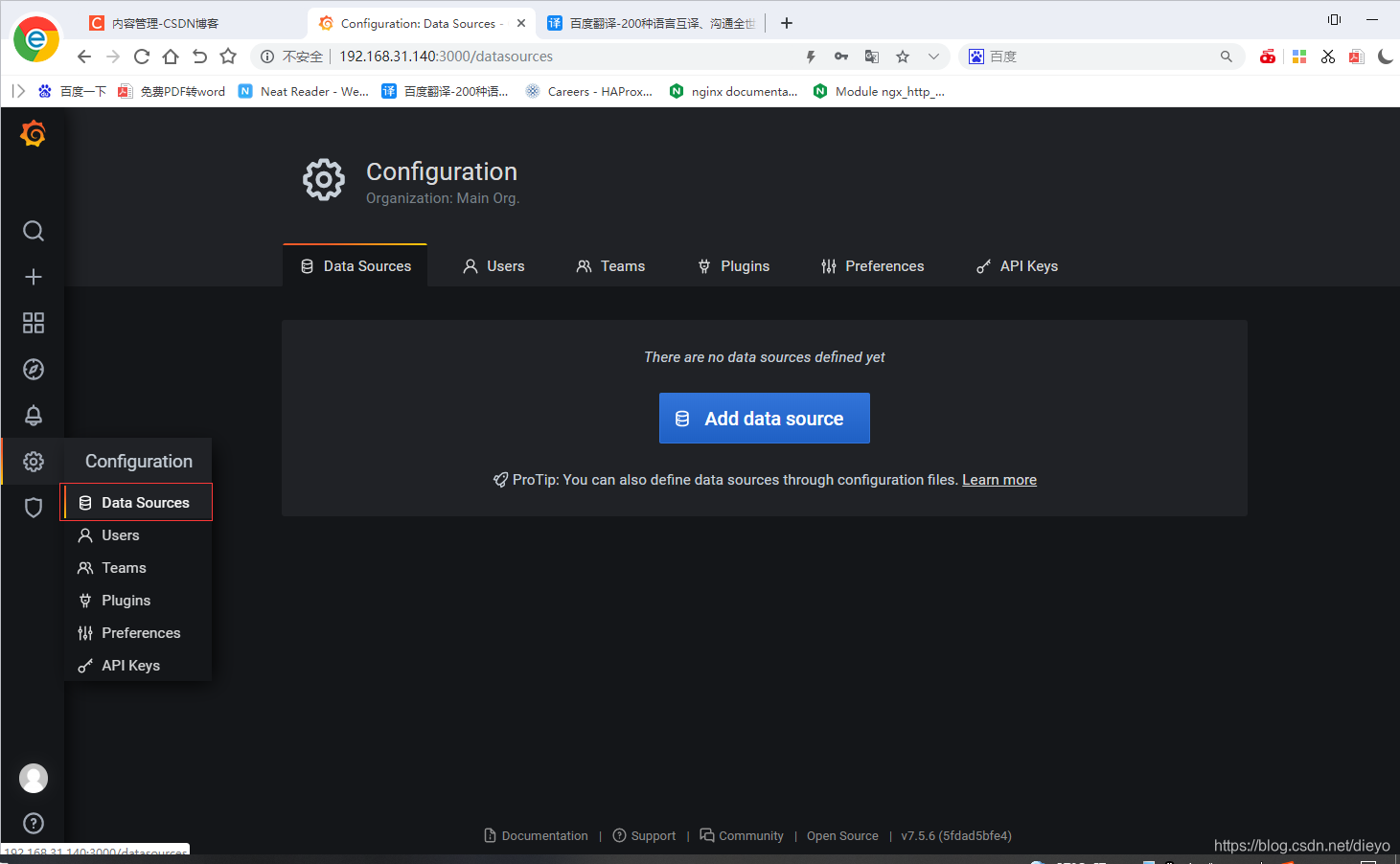Choose Teams in Configuration flyout menu

click(x=137, y=568)
